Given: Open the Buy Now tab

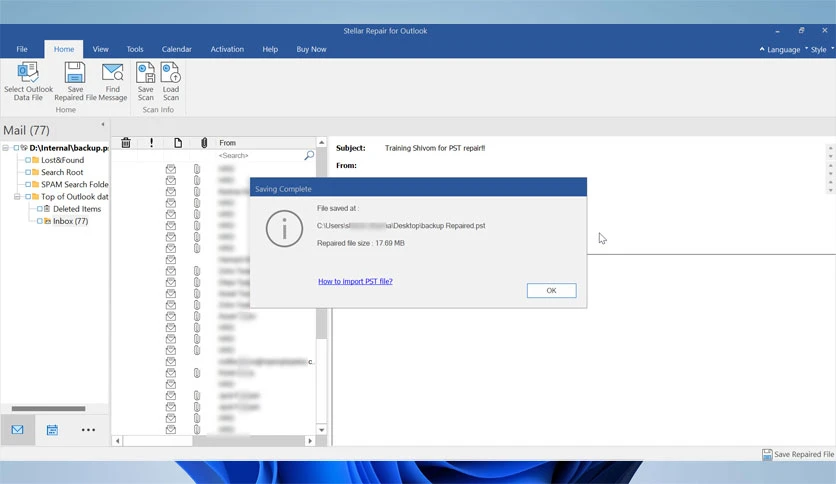Looking at the screenshot, I should coord(311,49).
